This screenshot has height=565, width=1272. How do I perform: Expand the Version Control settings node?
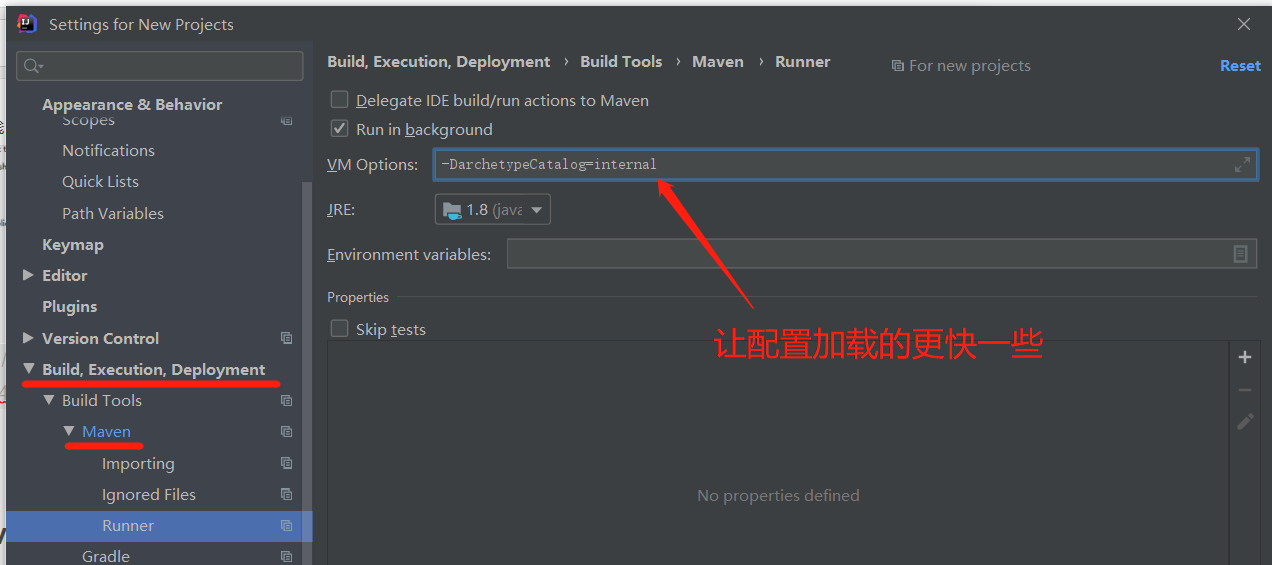point(28,338)
